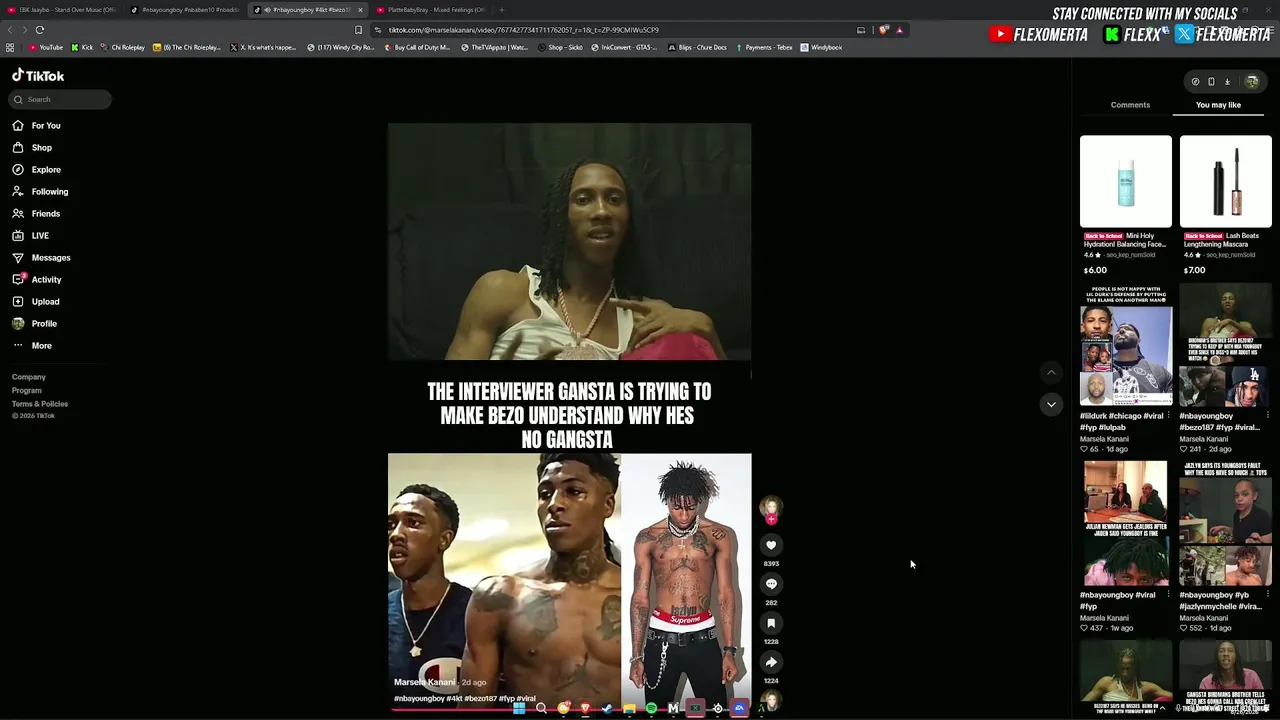1280x720 pixels.
Task: Switch to the PlatteBabyBray browser tab
Action: pyautogui.click(x=432, y=10)
